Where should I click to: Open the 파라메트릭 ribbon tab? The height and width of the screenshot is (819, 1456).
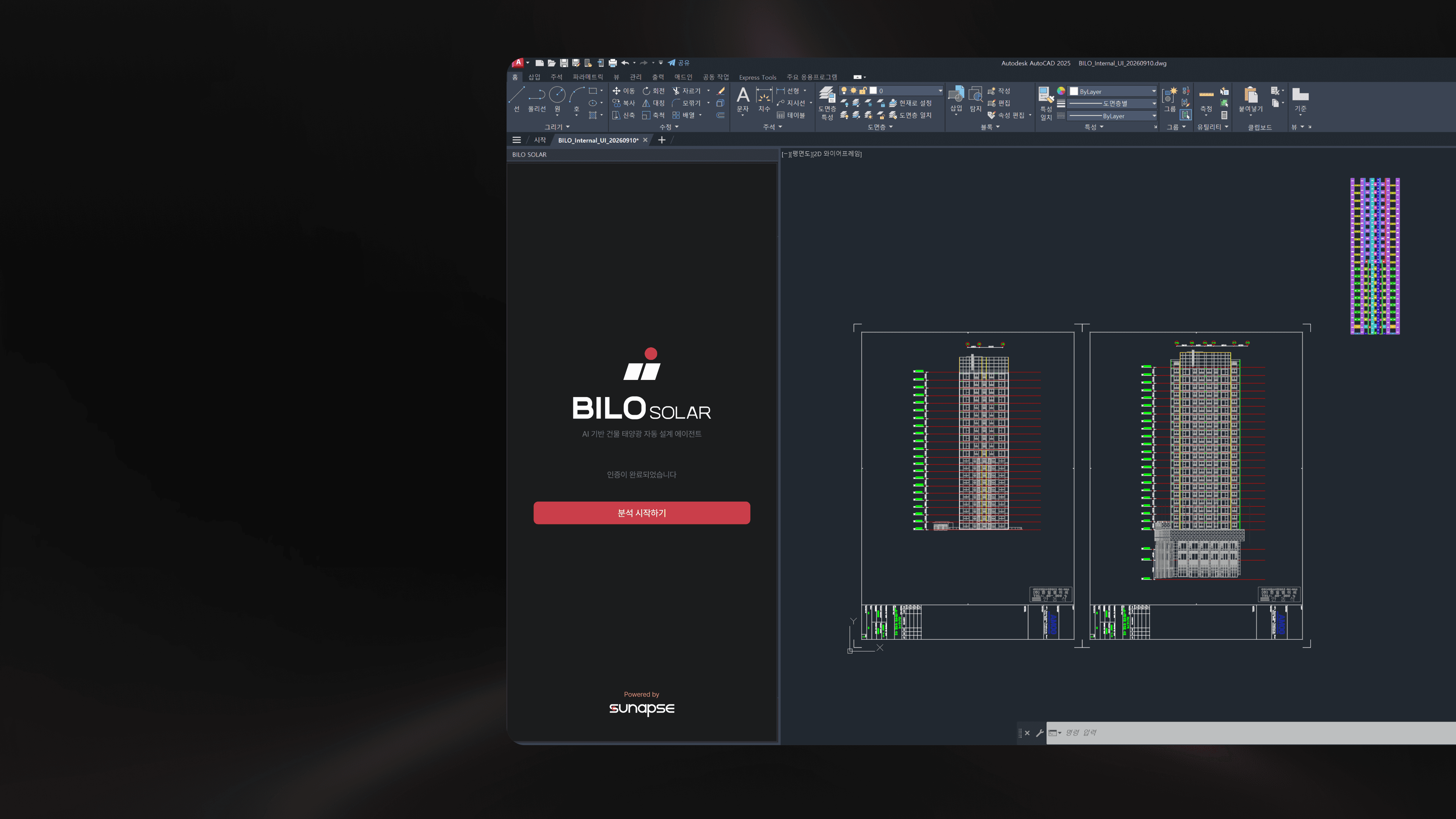coord(587,77)
